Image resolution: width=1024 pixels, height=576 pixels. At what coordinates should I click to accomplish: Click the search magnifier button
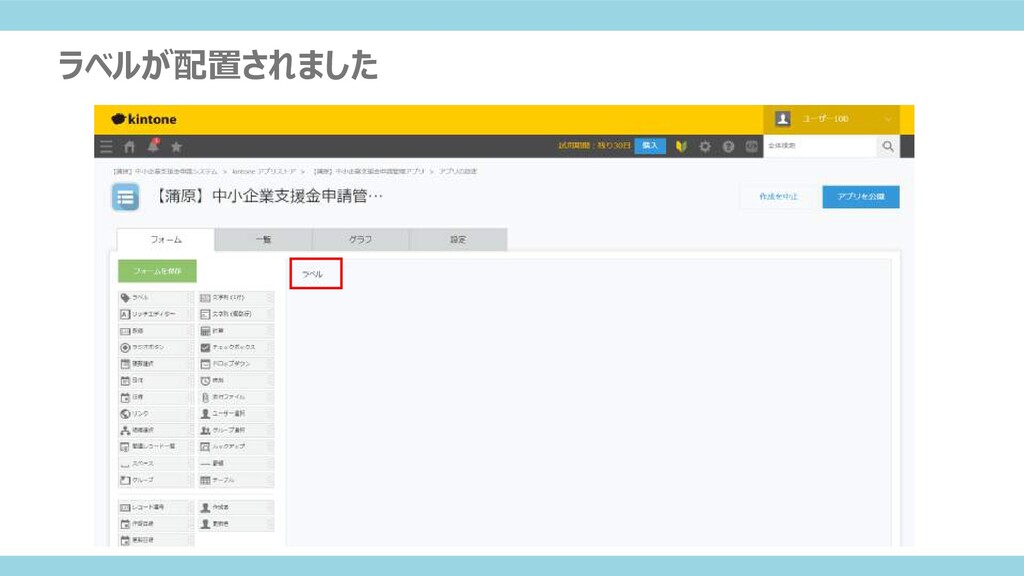tap(888, 146)
